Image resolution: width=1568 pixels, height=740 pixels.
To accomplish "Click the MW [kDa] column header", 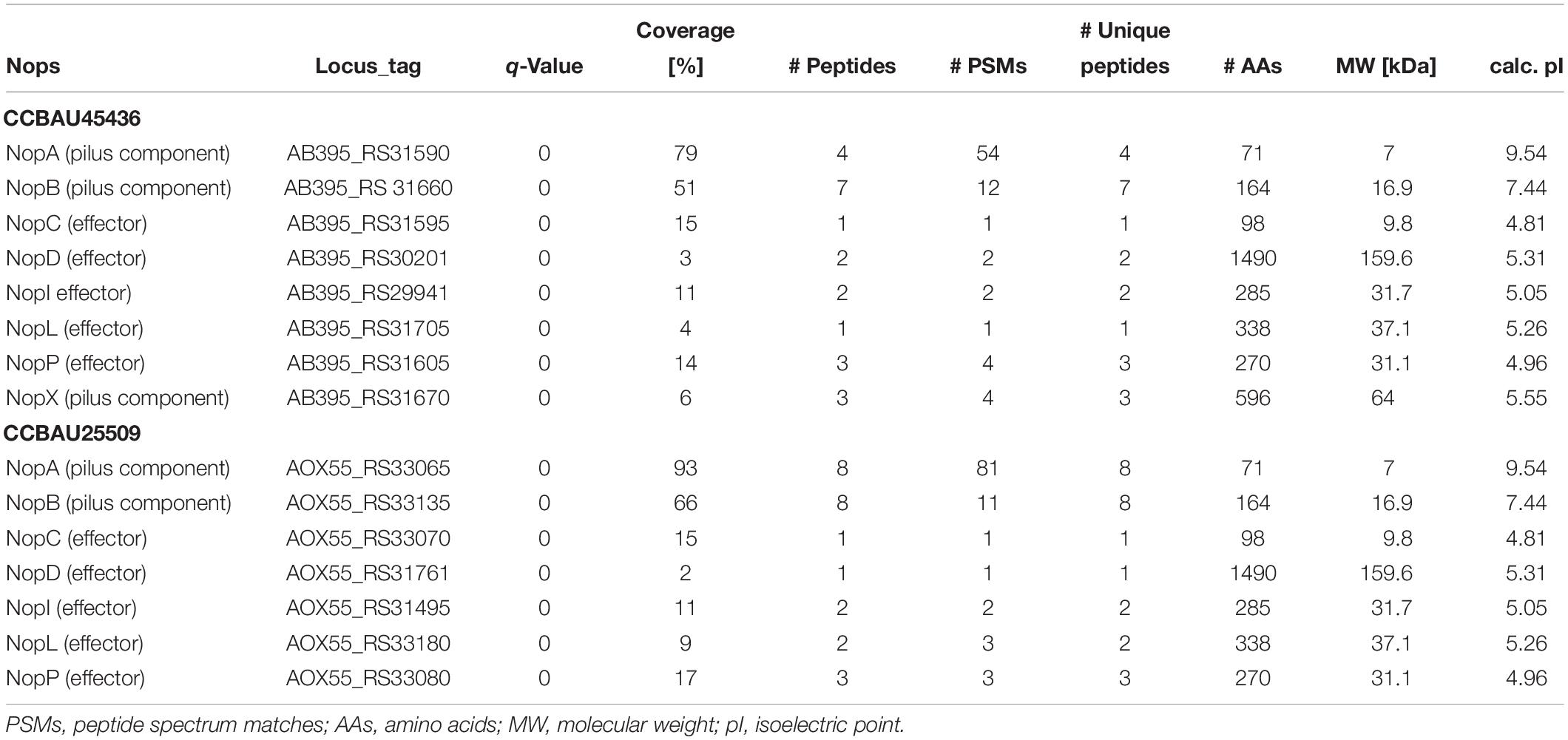I will click(1385, 67).
